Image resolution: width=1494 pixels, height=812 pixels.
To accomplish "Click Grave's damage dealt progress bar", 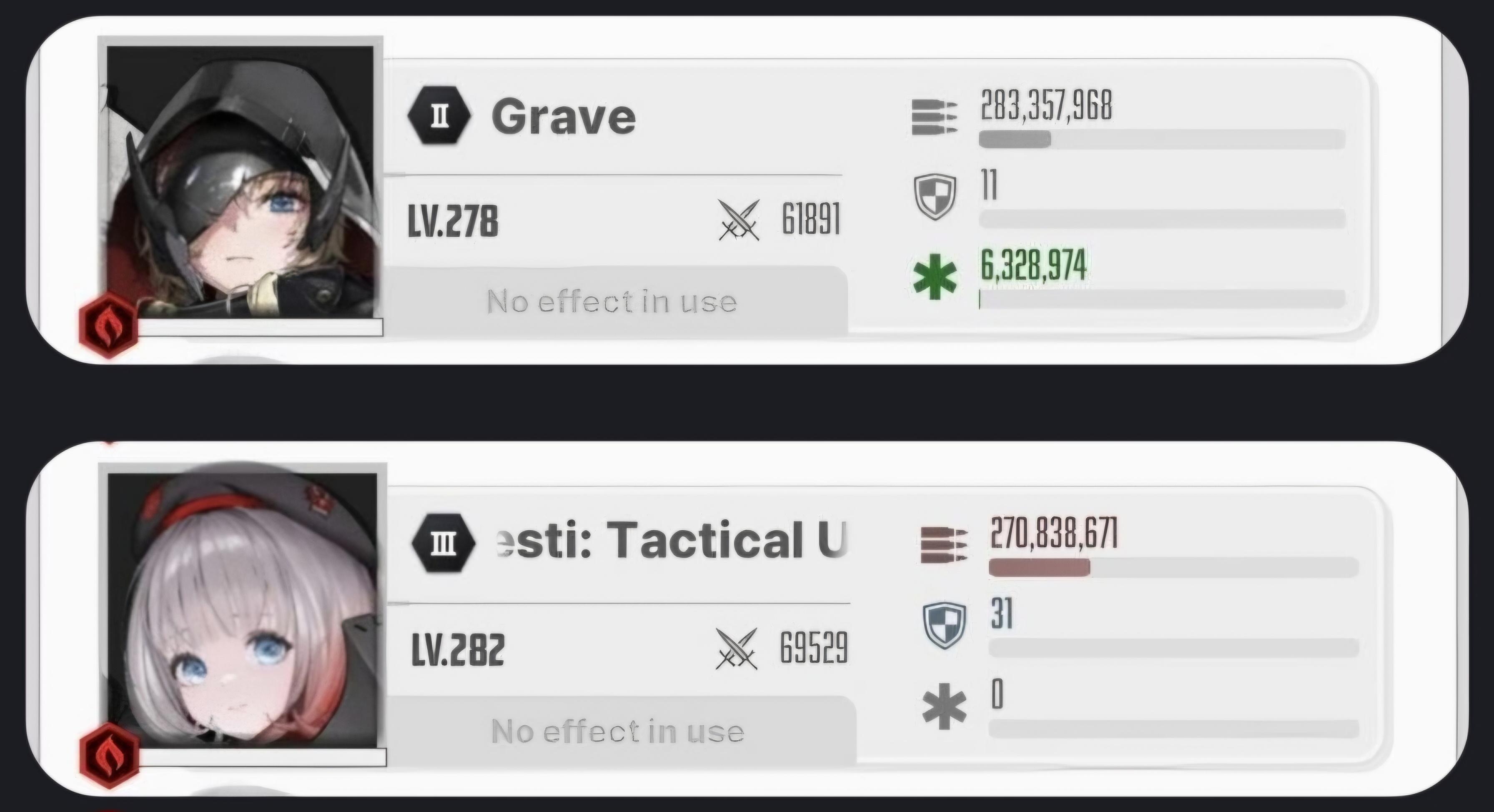I will [1162, 139].
